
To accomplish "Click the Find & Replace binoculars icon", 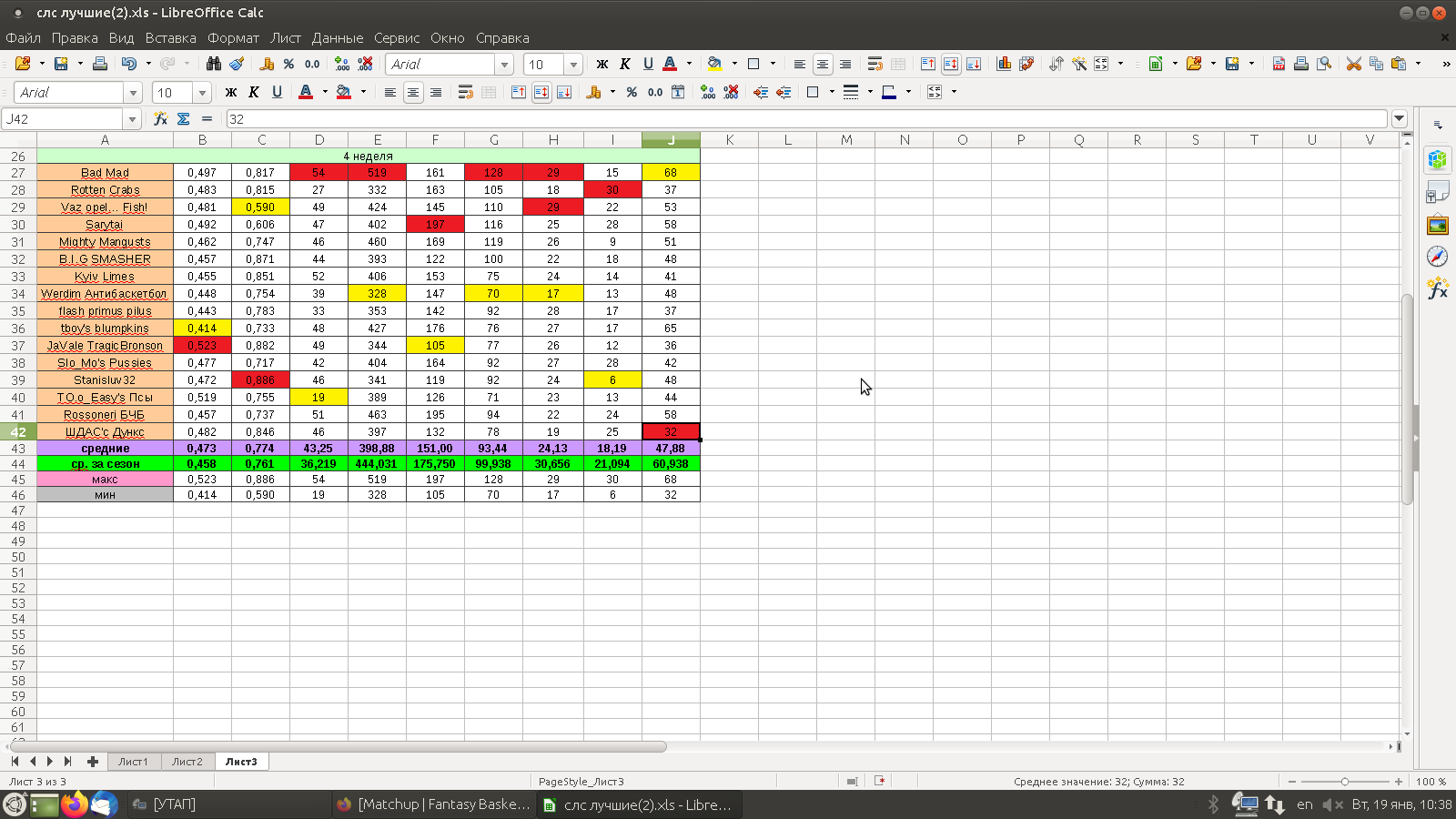I will [x=214, y=64].
